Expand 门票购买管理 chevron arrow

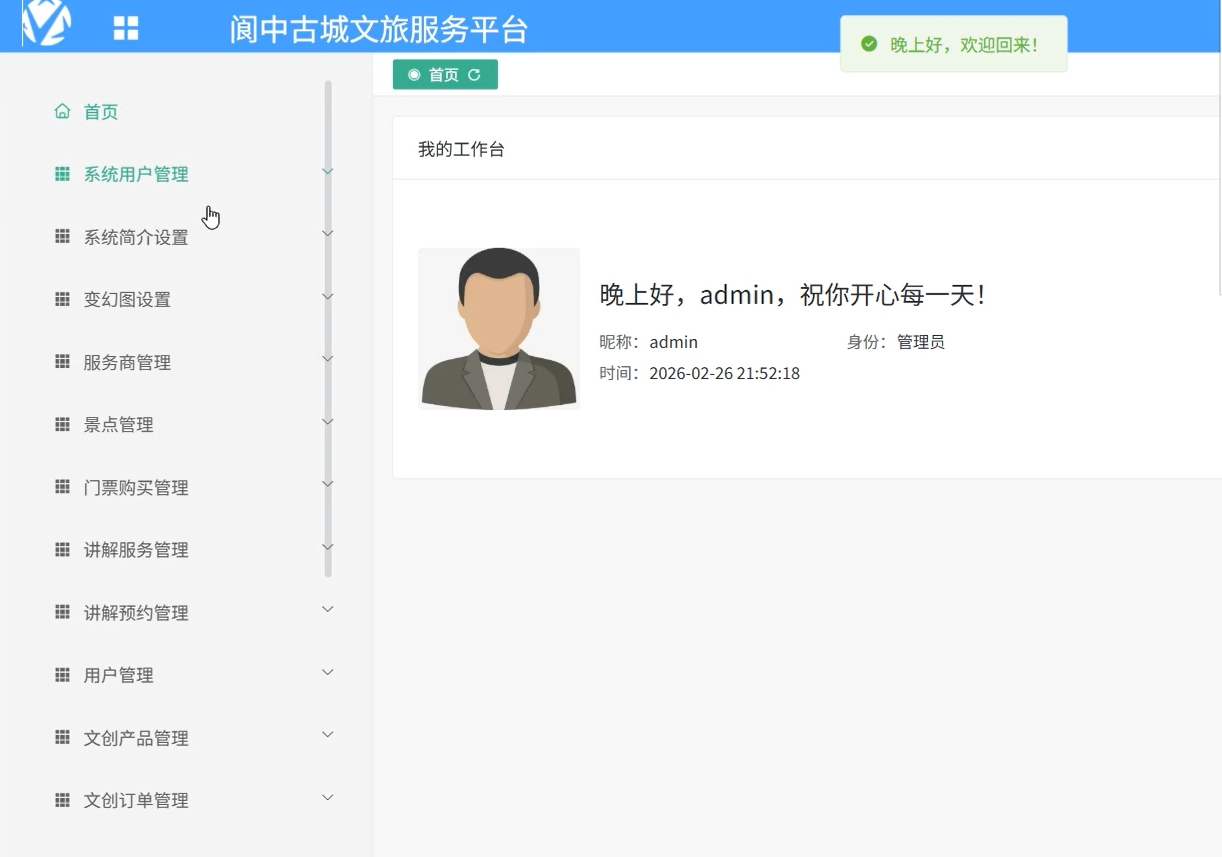327,484
